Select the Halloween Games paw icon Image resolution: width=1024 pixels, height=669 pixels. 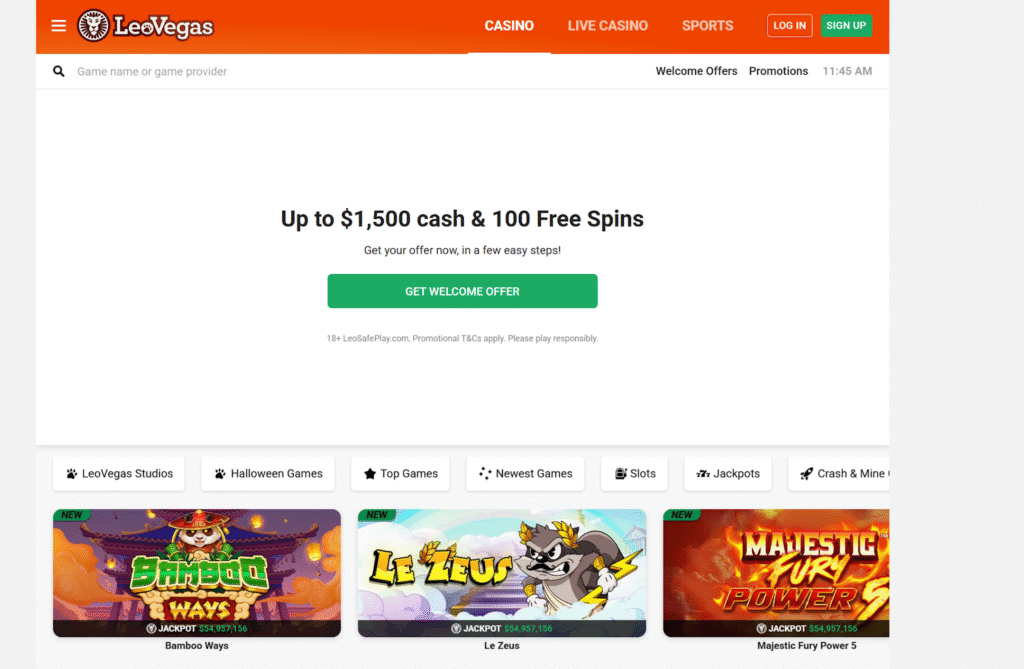[220, 474]
